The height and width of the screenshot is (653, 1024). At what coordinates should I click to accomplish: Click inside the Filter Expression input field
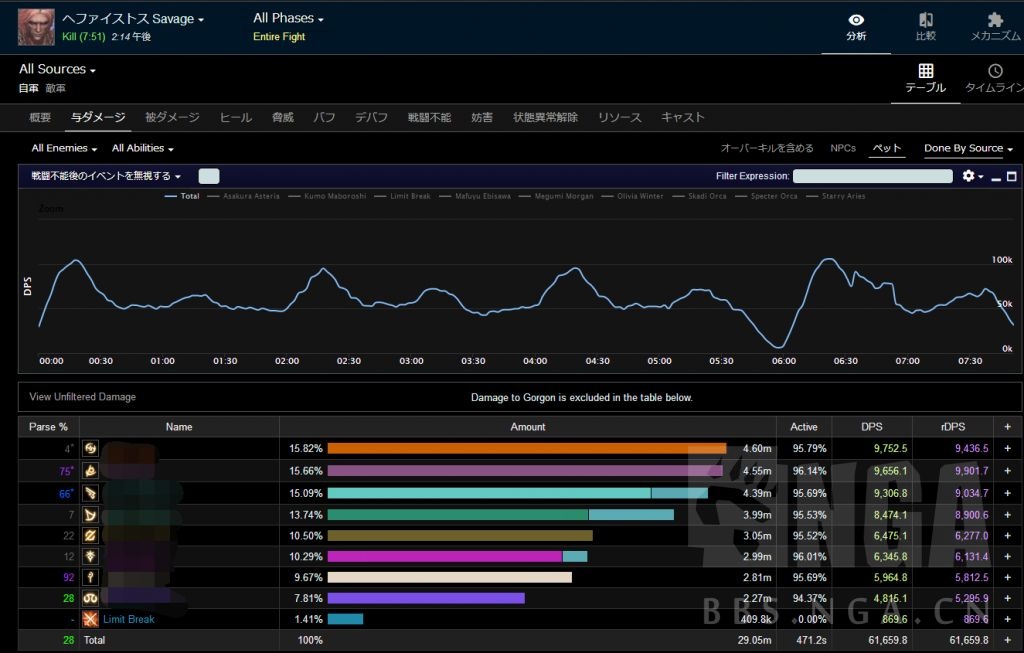(x=872, y=176)
